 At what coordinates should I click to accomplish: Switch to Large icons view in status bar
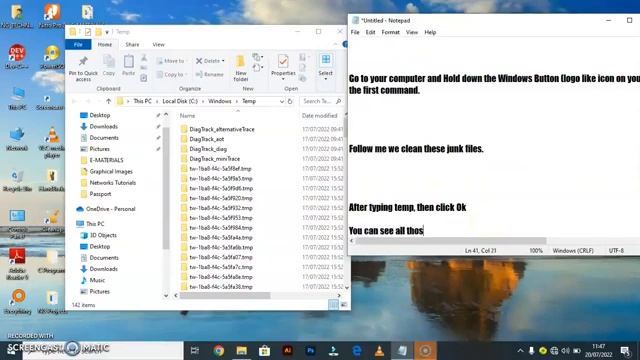click(344, 305)
